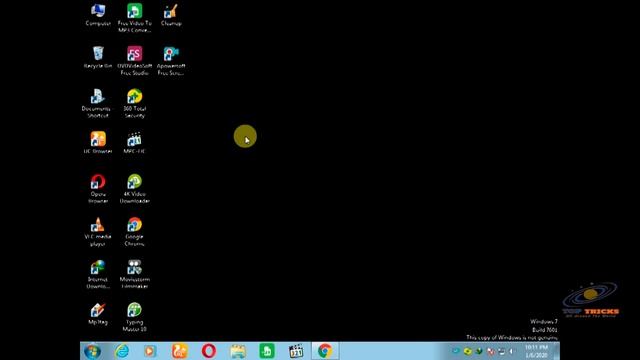The image size is (640, 360).
Task: Launch 360 Total Security desktop shortcut
Action: (x=134, y=104)
